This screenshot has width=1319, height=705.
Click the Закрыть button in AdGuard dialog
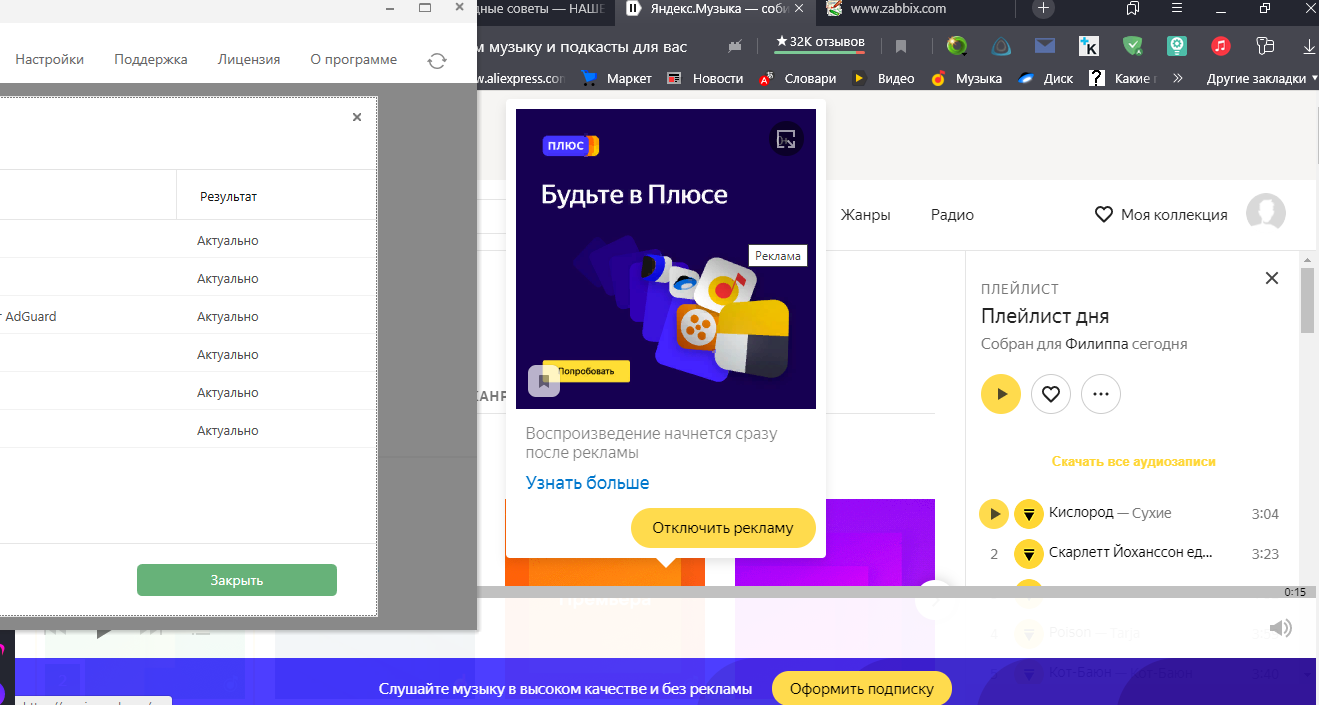(237, 580)
